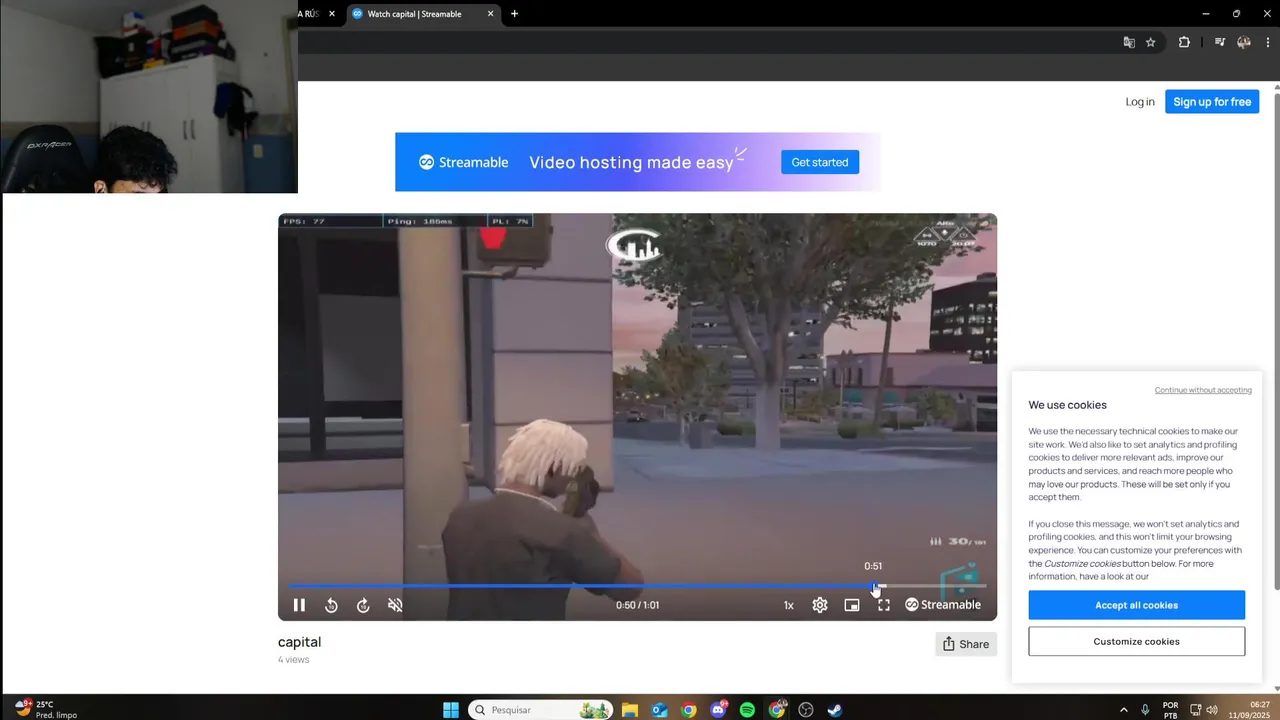Click Streamable logo in the banner
Viewport: 1280px width, 720px height.
coord(463,162)
